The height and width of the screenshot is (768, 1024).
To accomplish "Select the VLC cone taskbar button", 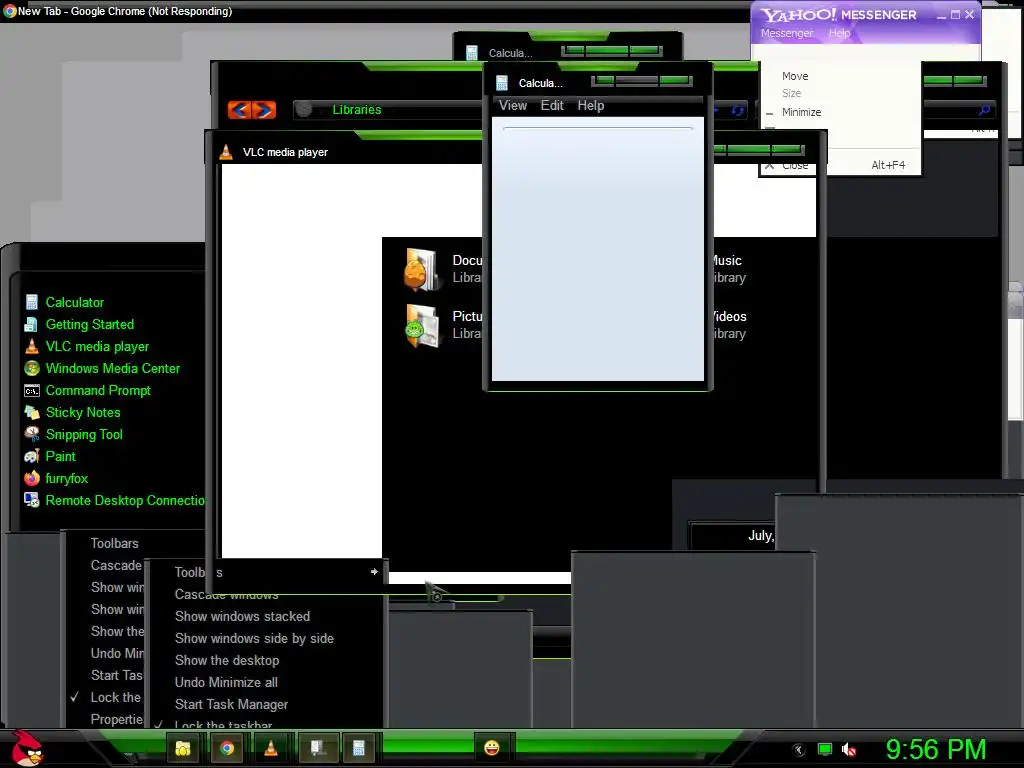I will [270, 748].
